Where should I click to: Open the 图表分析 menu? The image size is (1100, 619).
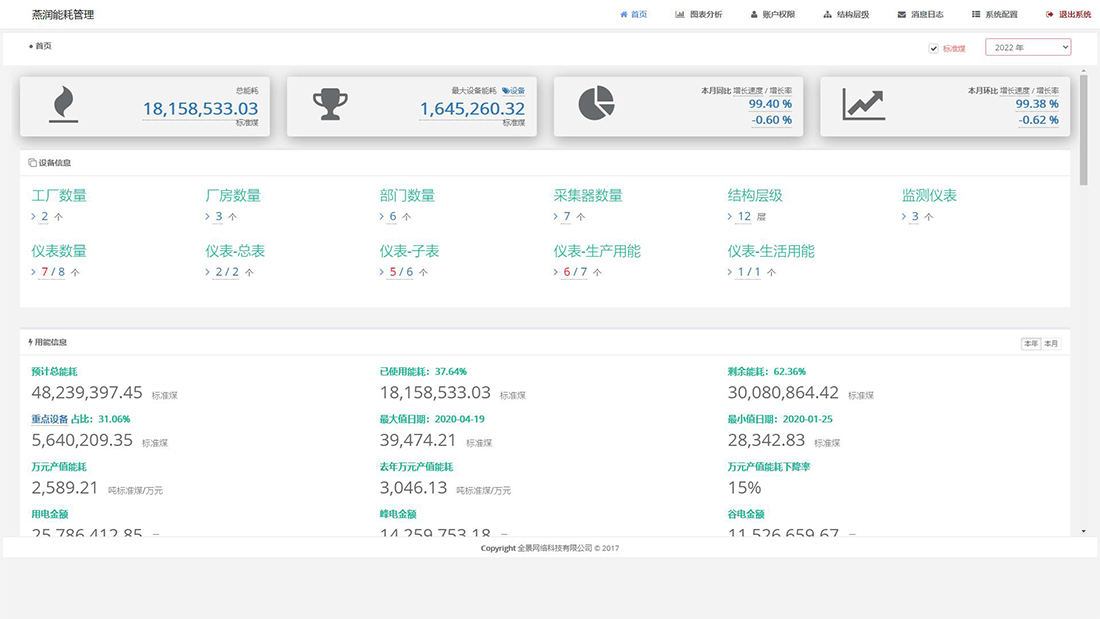coord(699,15)
